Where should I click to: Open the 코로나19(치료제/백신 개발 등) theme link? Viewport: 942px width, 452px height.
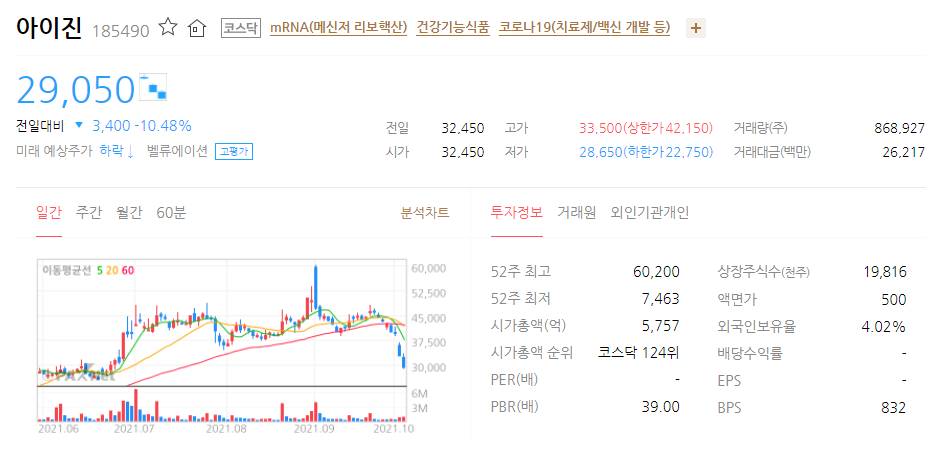click(585, 28)
